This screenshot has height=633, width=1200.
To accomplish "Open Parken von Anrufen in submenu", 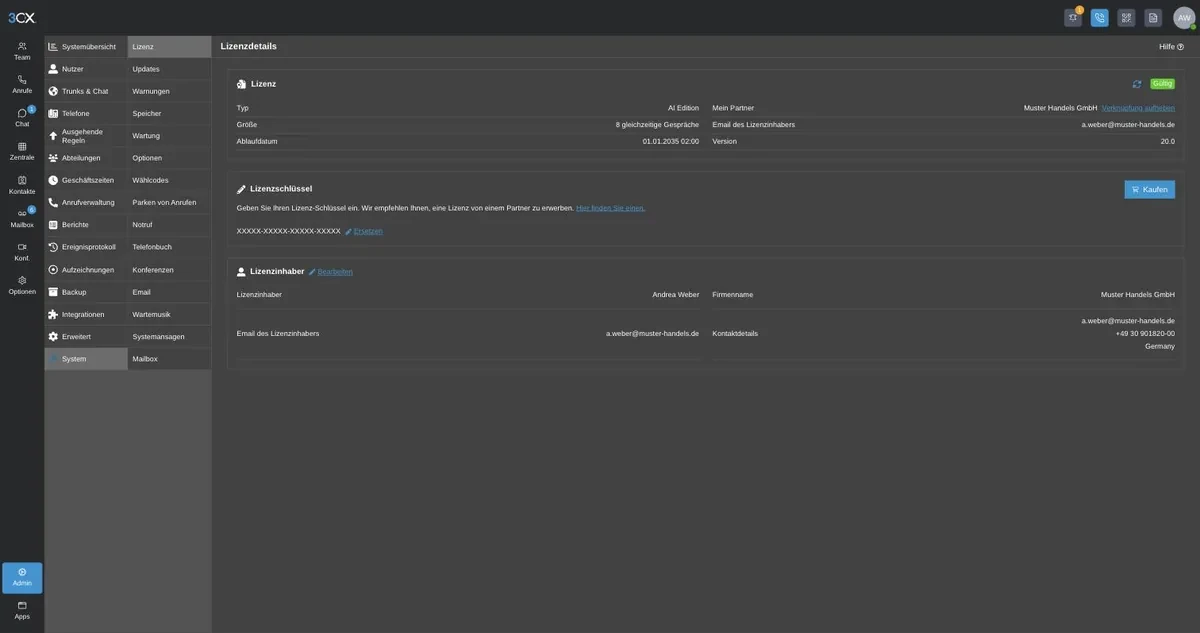I will [x=169, y=202].
